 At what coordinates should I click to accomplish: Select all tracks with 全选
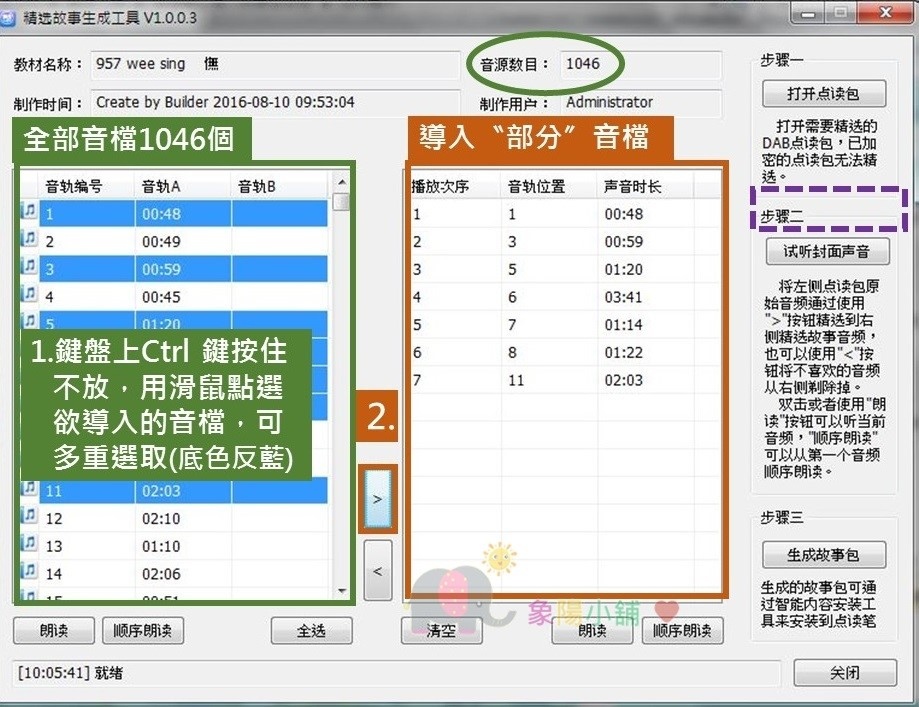tap(311, 631)
